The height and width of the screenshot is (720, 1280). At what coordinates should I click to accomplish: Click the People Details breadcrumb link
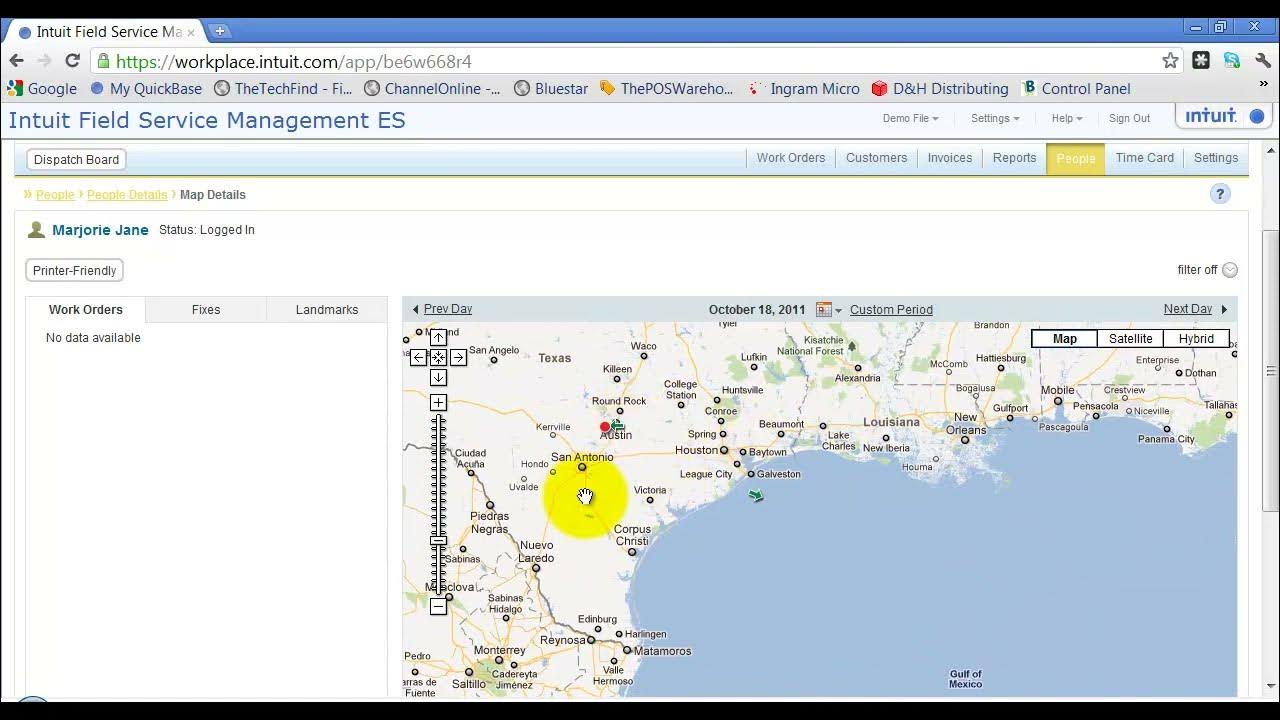(127, 195)
